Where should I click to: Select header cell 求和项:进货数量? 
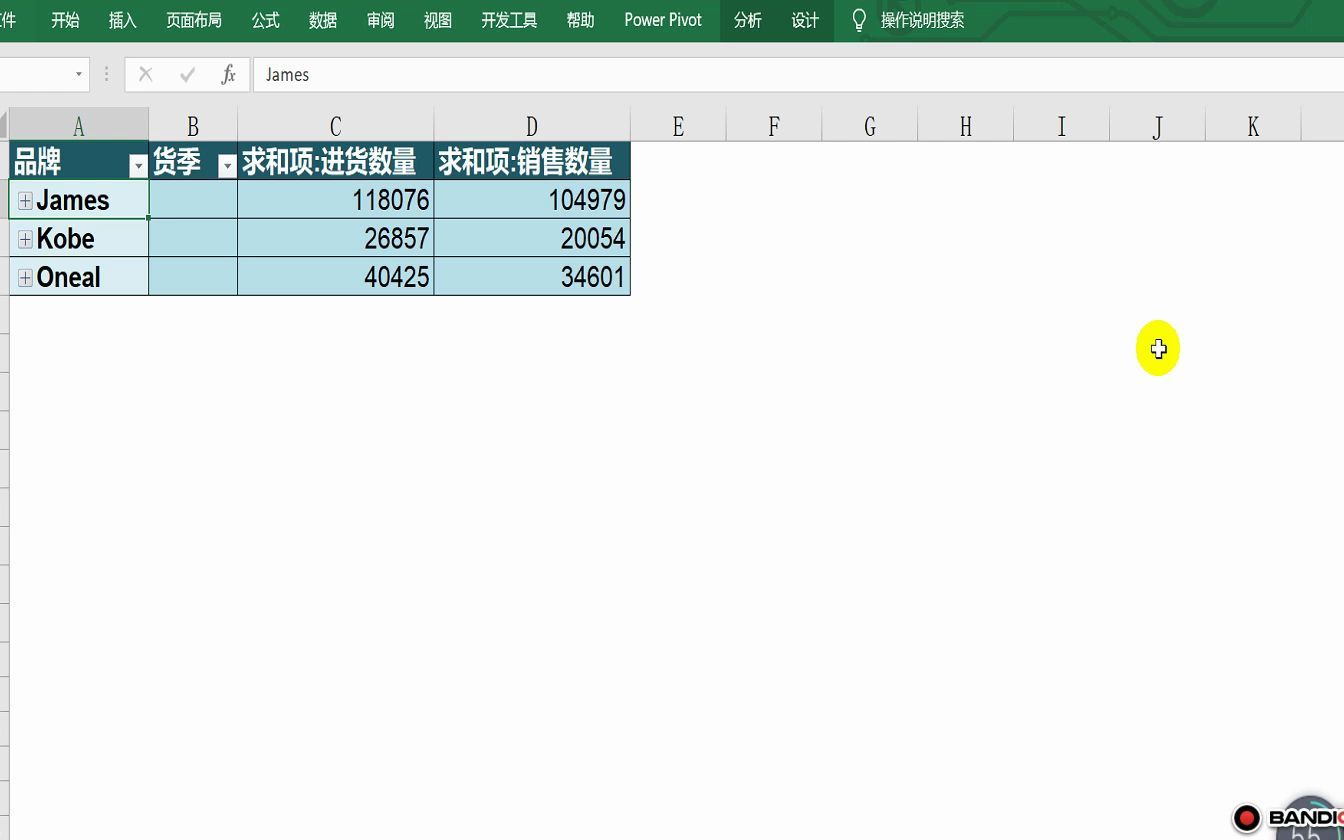(x=336, y=161)
